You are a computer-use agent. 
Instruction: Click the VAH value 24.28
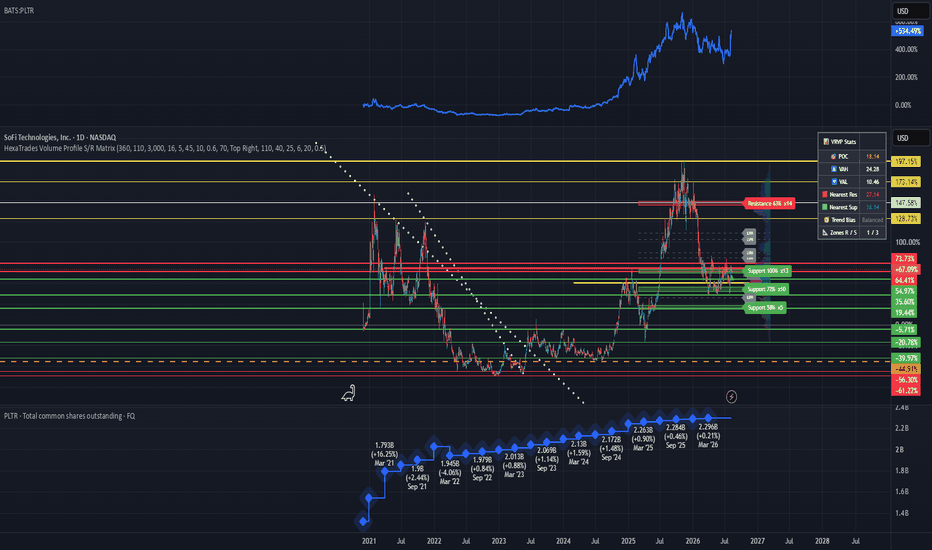pos(872,169)
